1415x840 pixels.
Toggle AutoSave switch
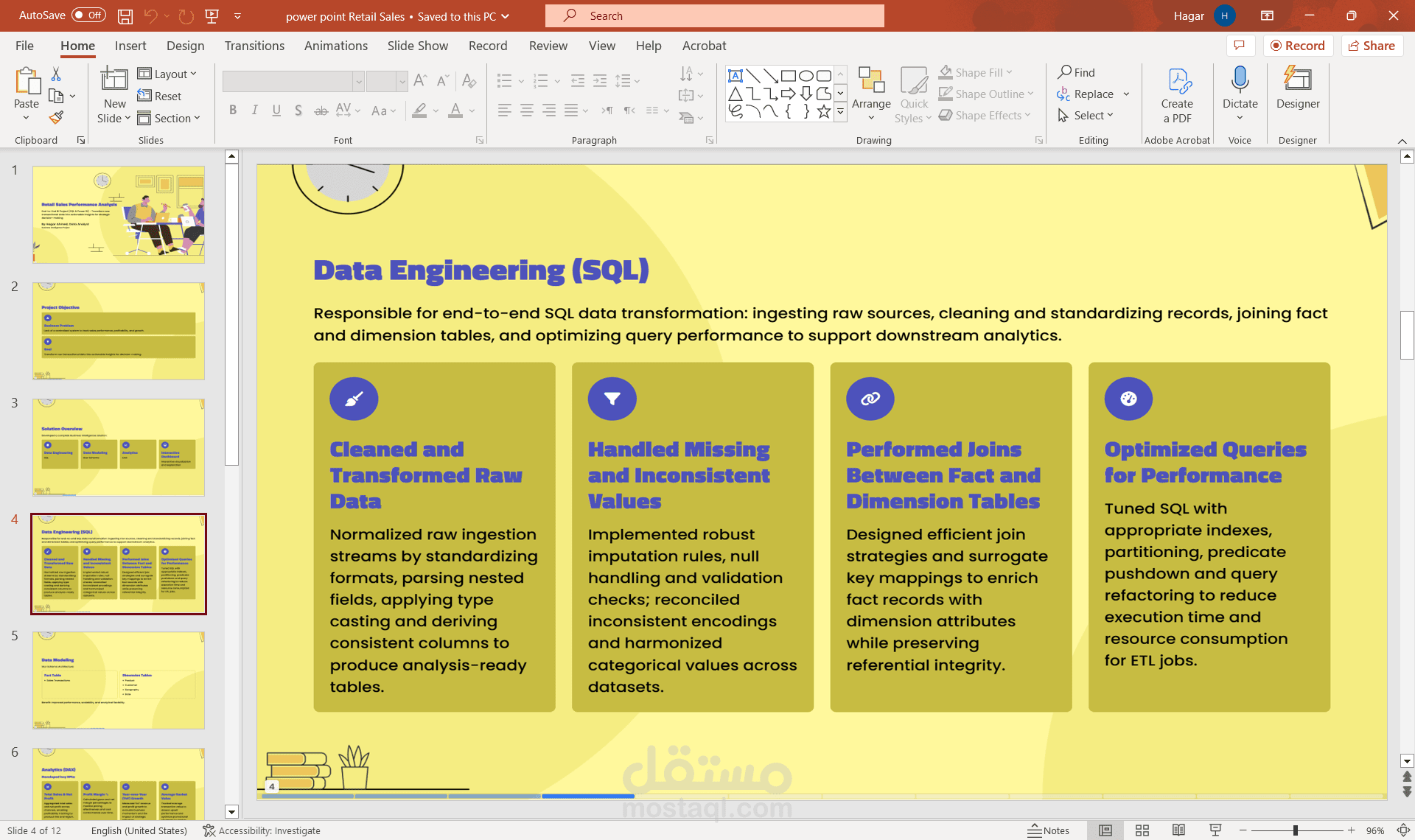pos(89,15)
